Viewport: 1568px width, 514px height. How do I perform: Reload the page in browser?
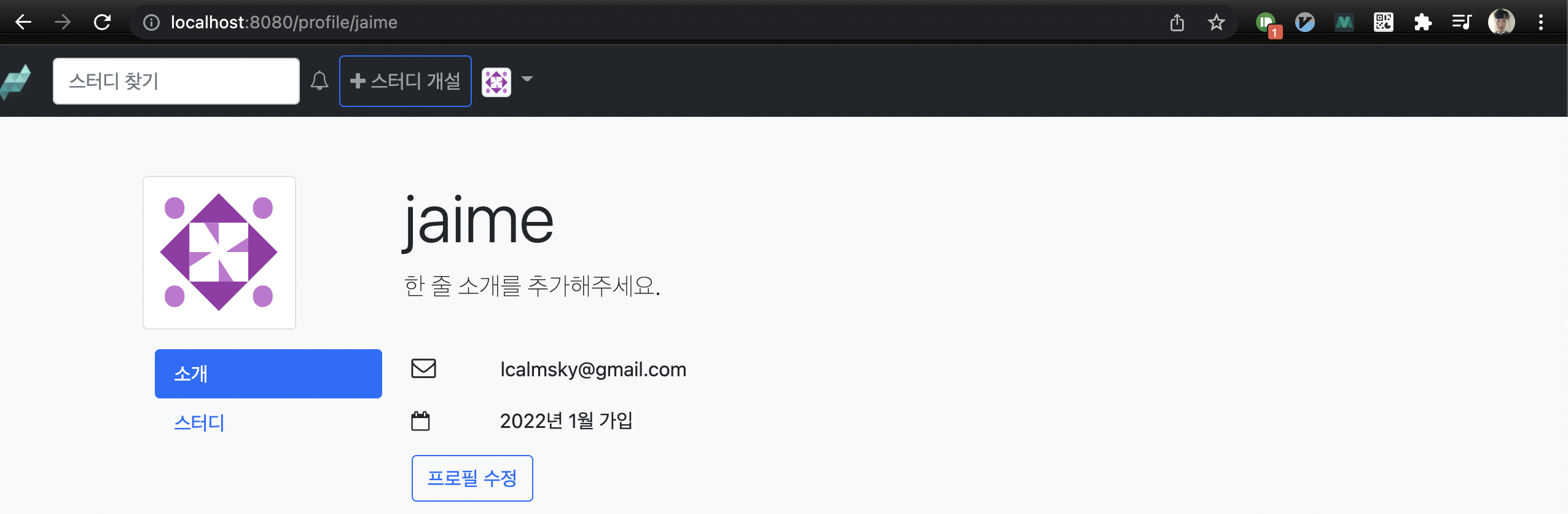pos(102,23)
